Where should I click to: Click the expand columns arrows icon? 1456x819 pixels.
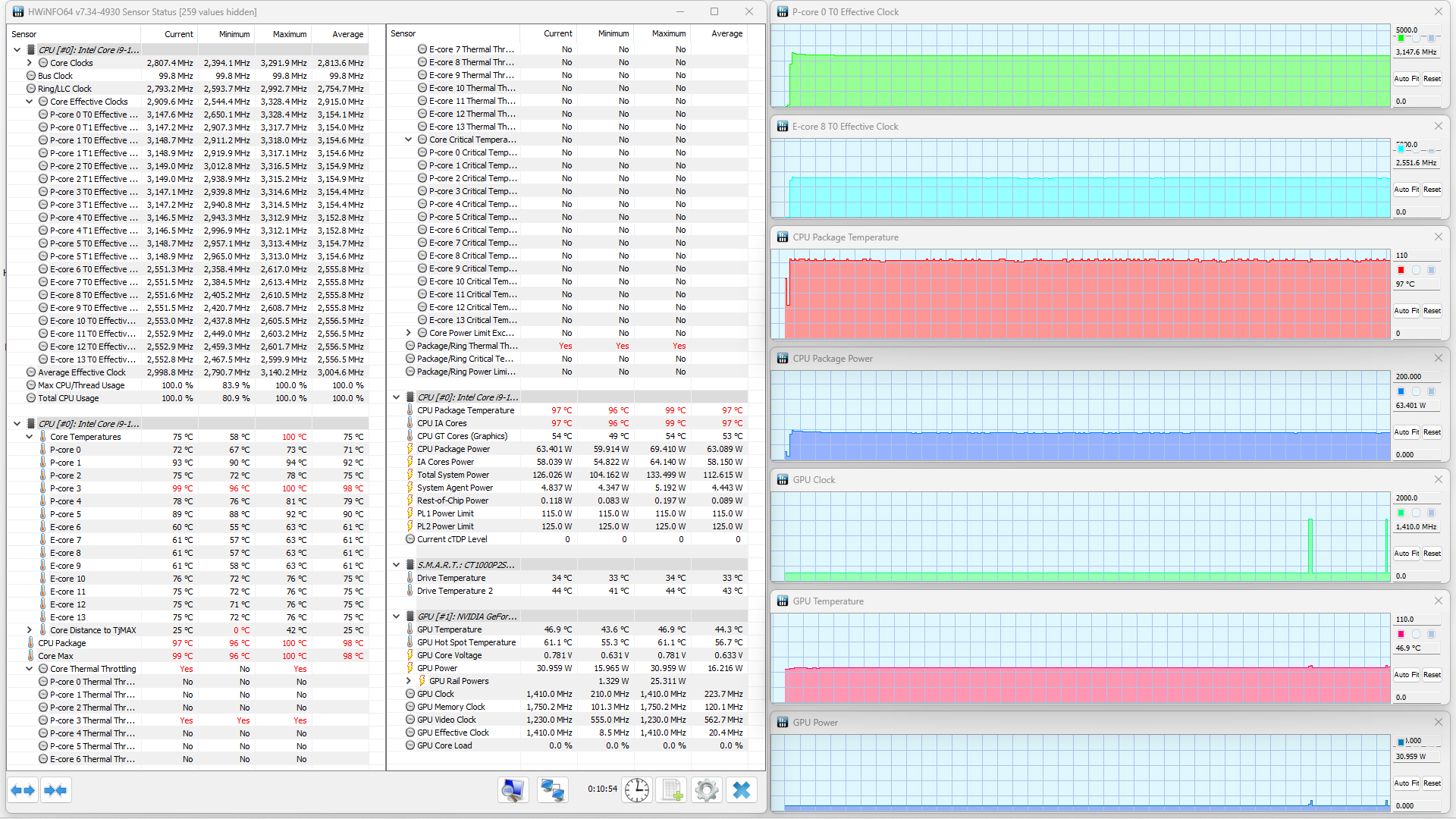(x=23, y=790)
